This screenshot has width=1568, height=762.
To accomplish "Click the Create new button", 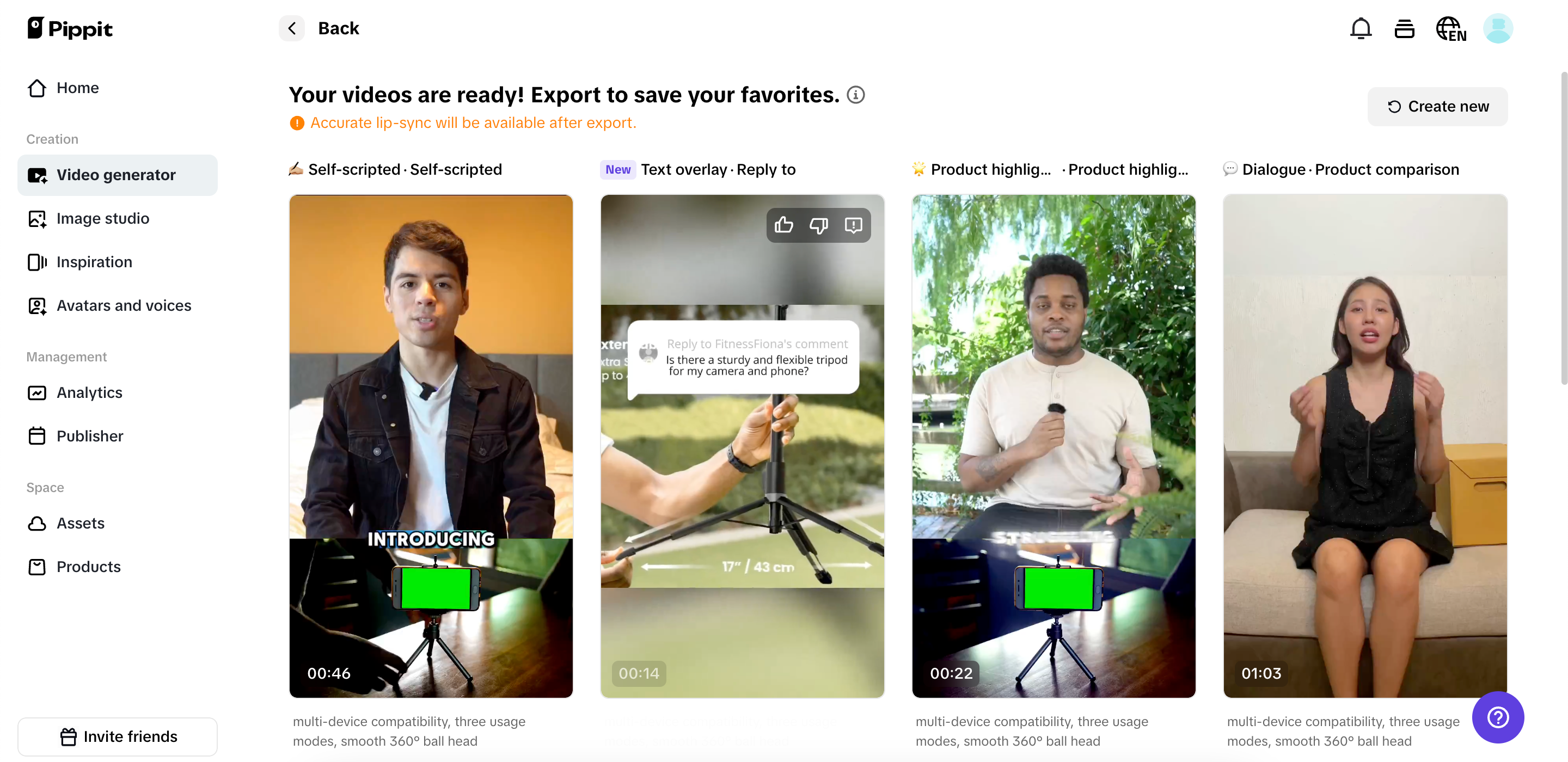I will (x=1437, y=107).
